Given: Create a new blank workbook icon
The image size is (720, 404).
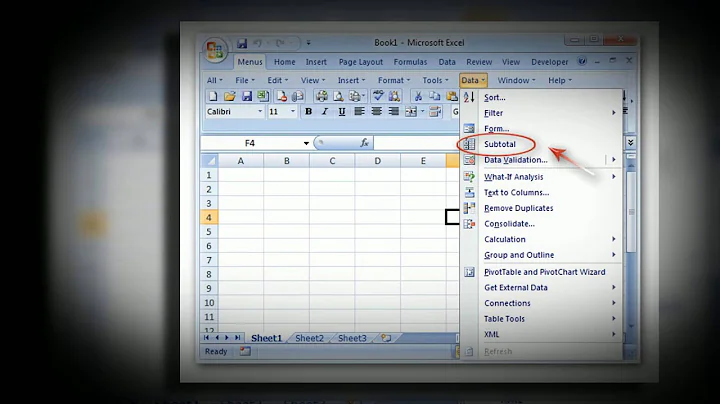Looking at the screenshot, I should coord(213,96).
